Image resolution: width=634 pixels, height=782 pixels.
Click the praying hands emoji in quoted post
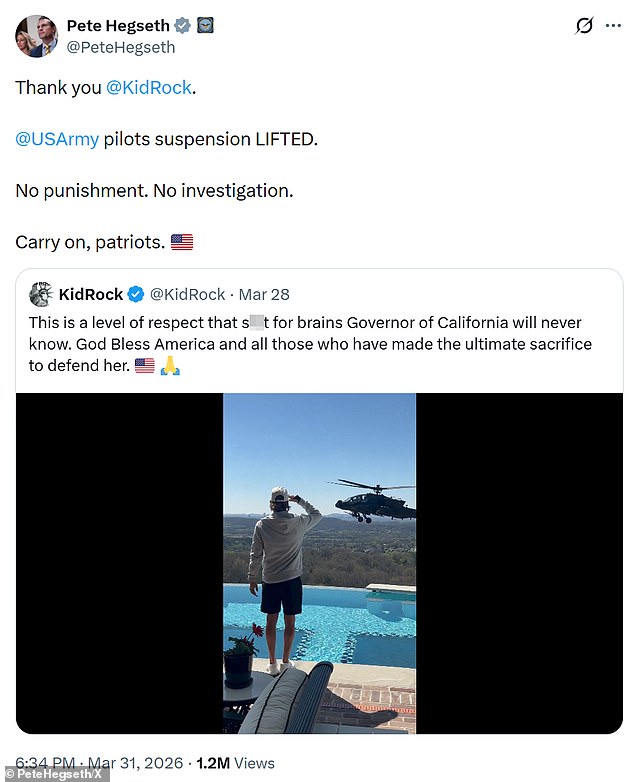(x=170, y=366)
